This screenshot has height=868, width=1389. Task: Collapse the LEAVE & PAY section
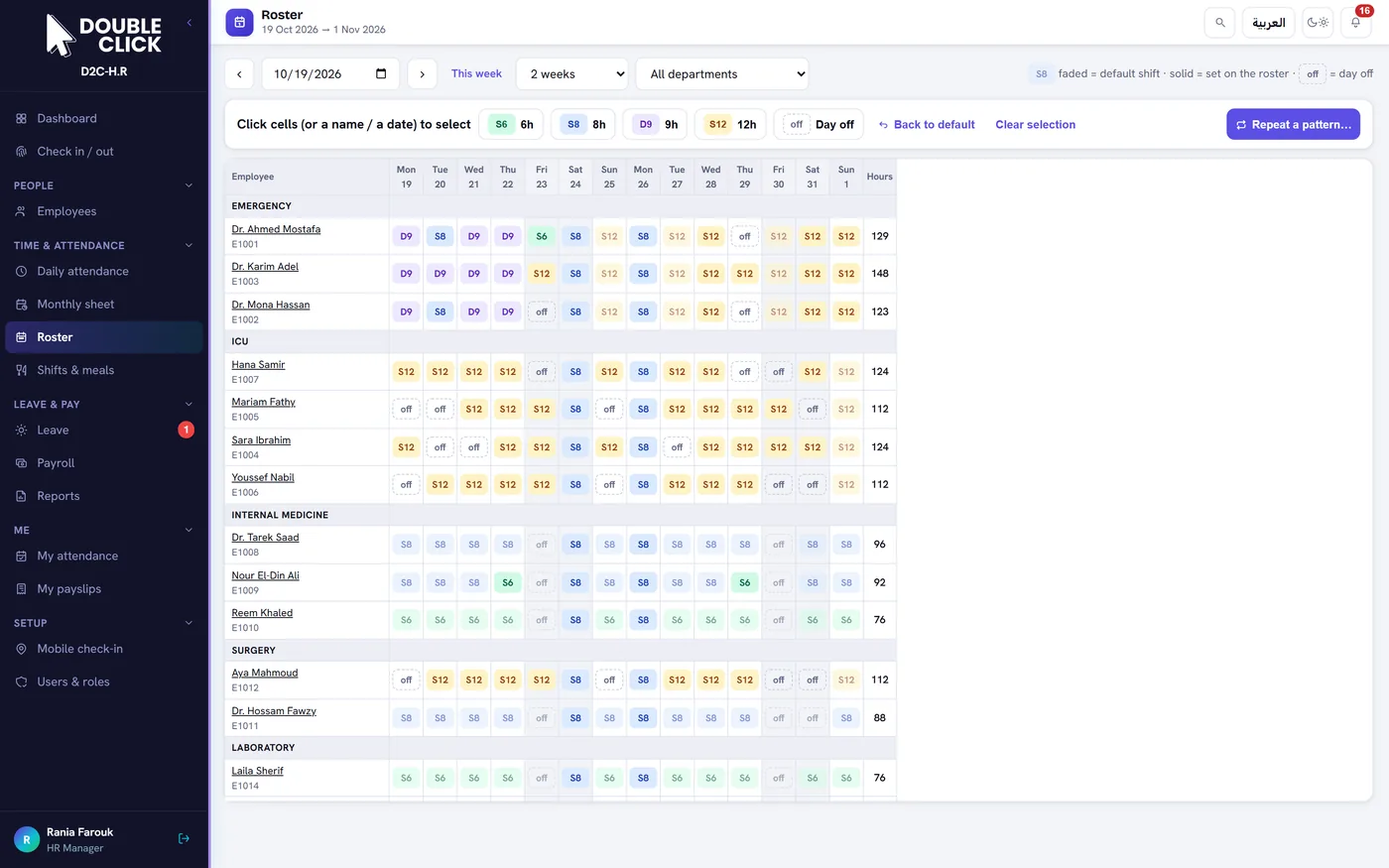tap(104, 404)
